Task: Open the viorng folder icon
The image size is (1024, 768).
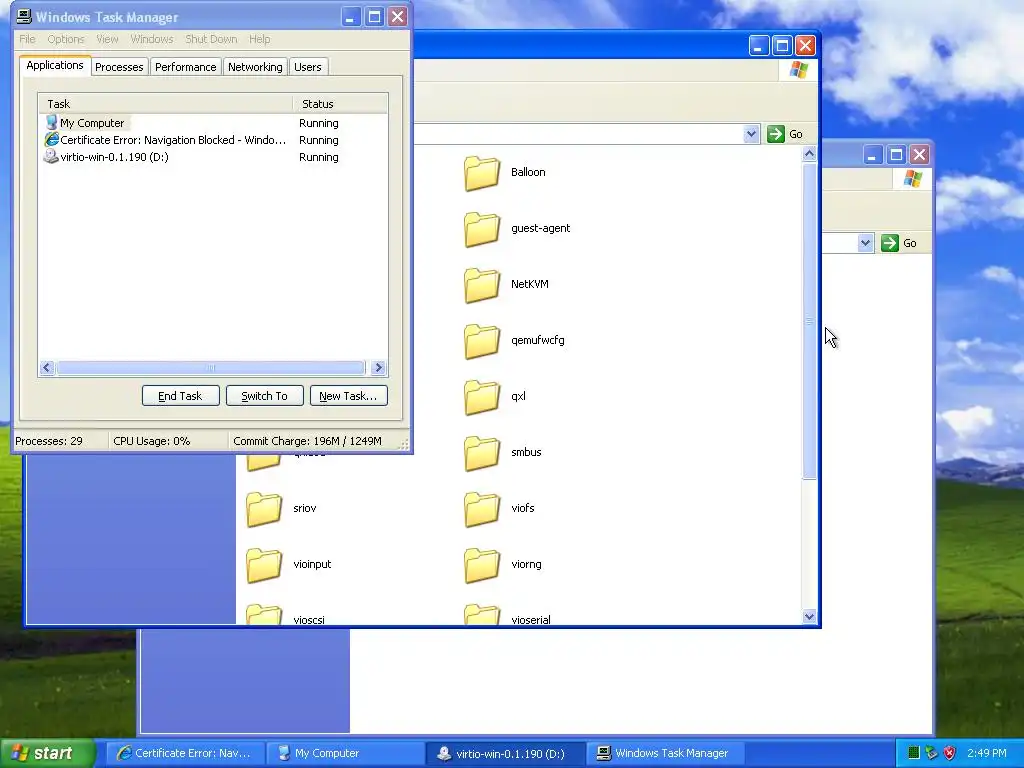Action: [x=482, y=566]
